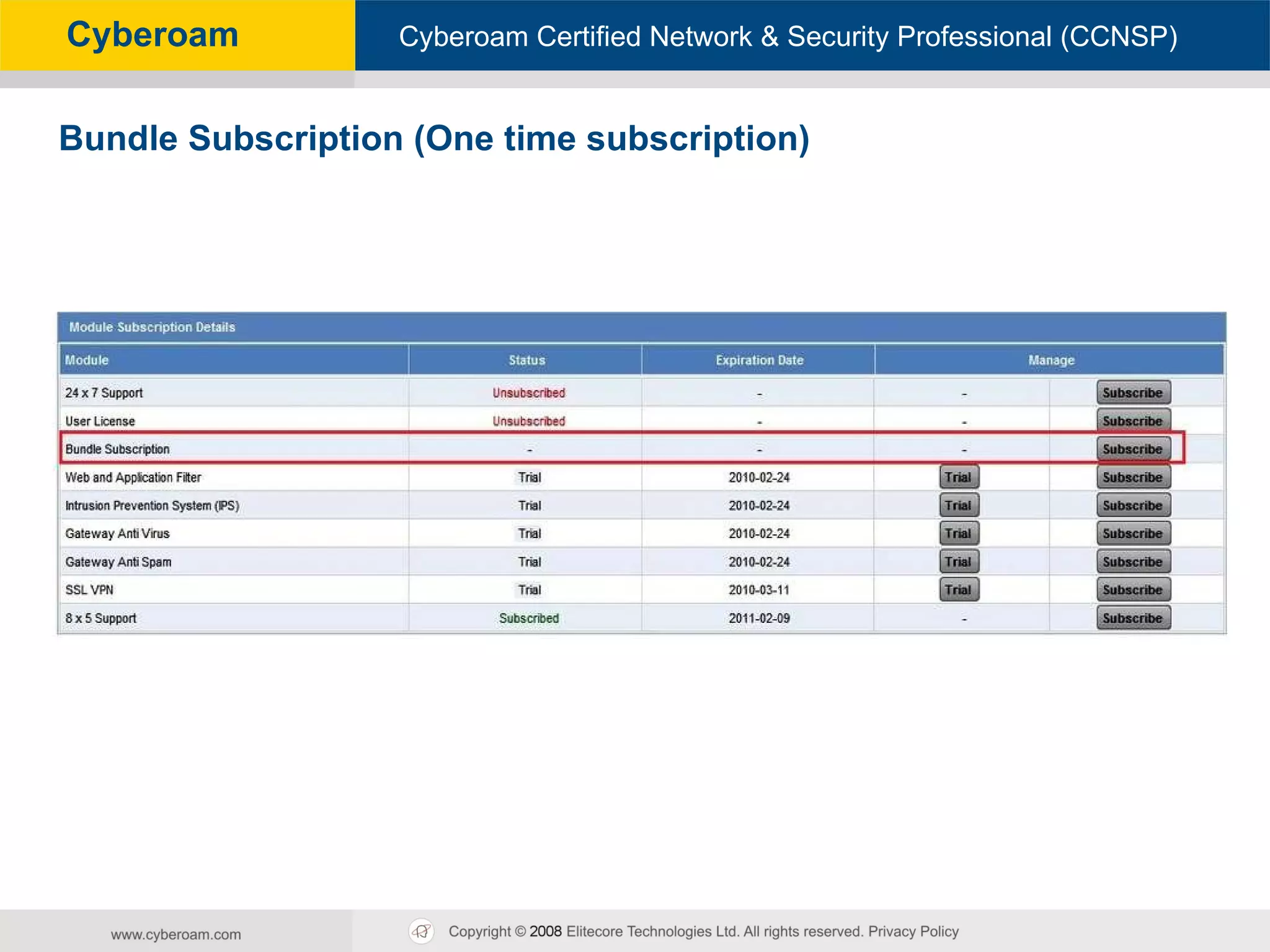Click Gateway Anti Spam expiration date 2010-02-24
Screen dimensions: 1270x952
click(759, 562)
